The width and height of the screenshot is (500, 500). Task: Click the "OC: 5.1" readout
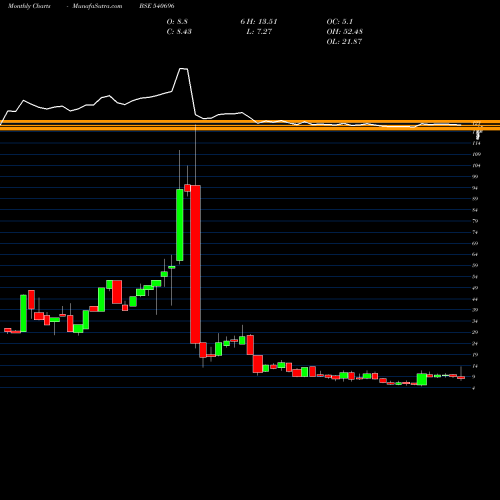[340, 22]
